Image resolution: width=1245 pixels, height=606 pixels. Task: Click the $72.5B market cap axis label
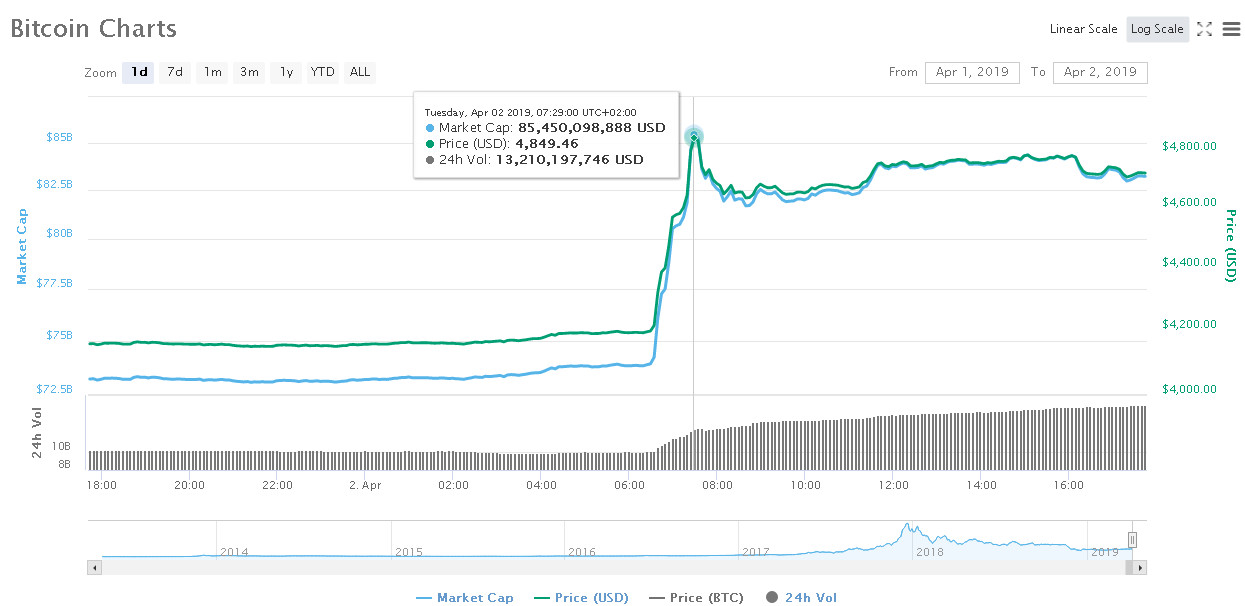[55, 389]
